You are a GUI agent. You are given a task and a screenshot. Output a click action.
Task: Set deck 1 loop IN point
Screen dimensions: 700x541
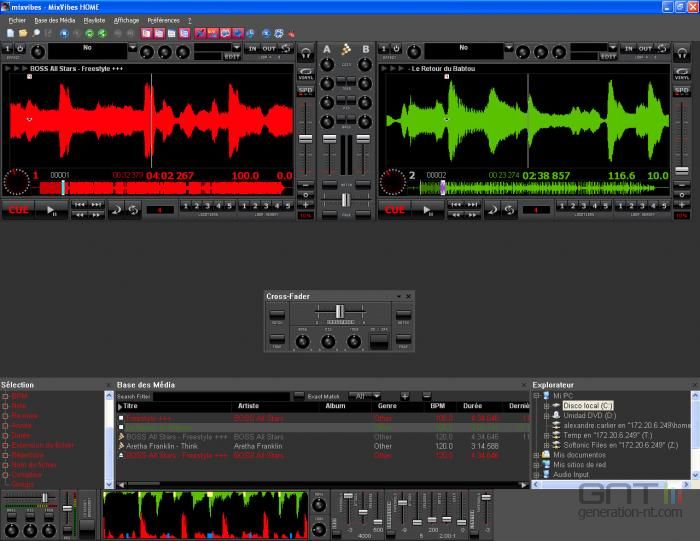(252, 48)
